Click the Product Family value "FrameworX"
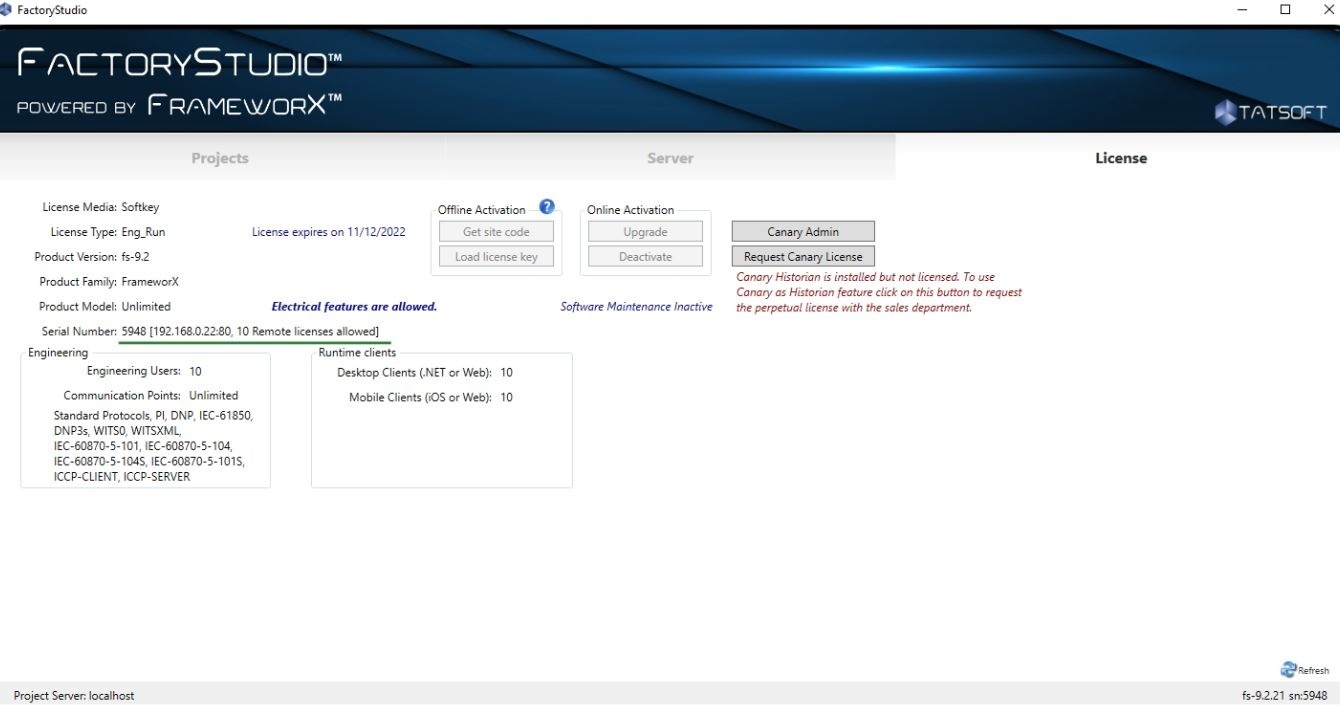The width and height of the screenshot is (1340, 705). [150, 282]
